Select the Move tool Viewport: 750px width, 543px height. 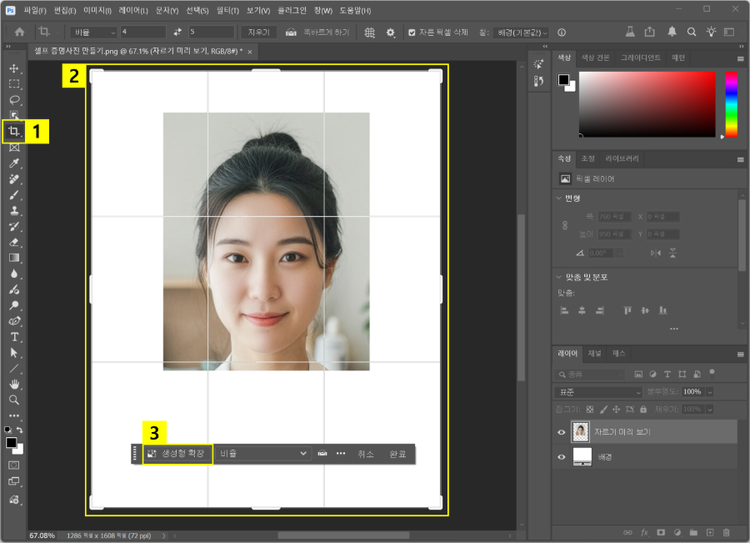click(14, 69)
